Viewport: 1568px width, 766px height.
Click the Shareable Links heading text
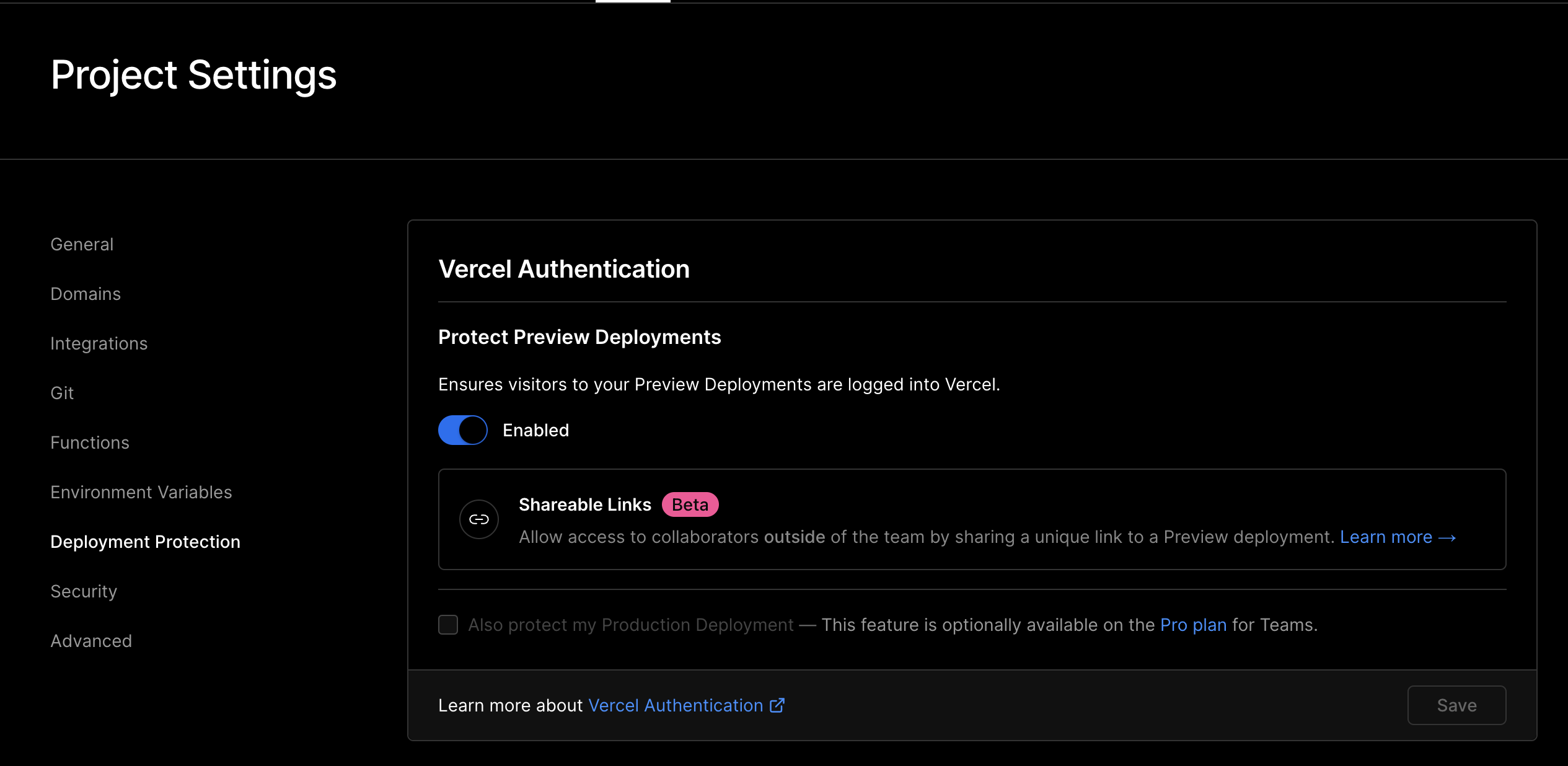584,504
